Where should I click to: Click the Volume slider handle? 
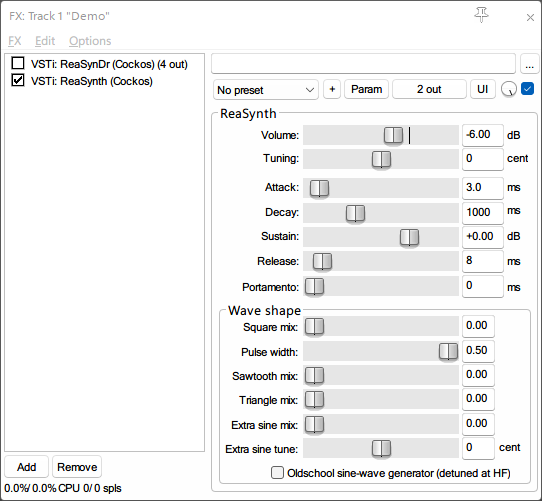(x=393, y=135)
